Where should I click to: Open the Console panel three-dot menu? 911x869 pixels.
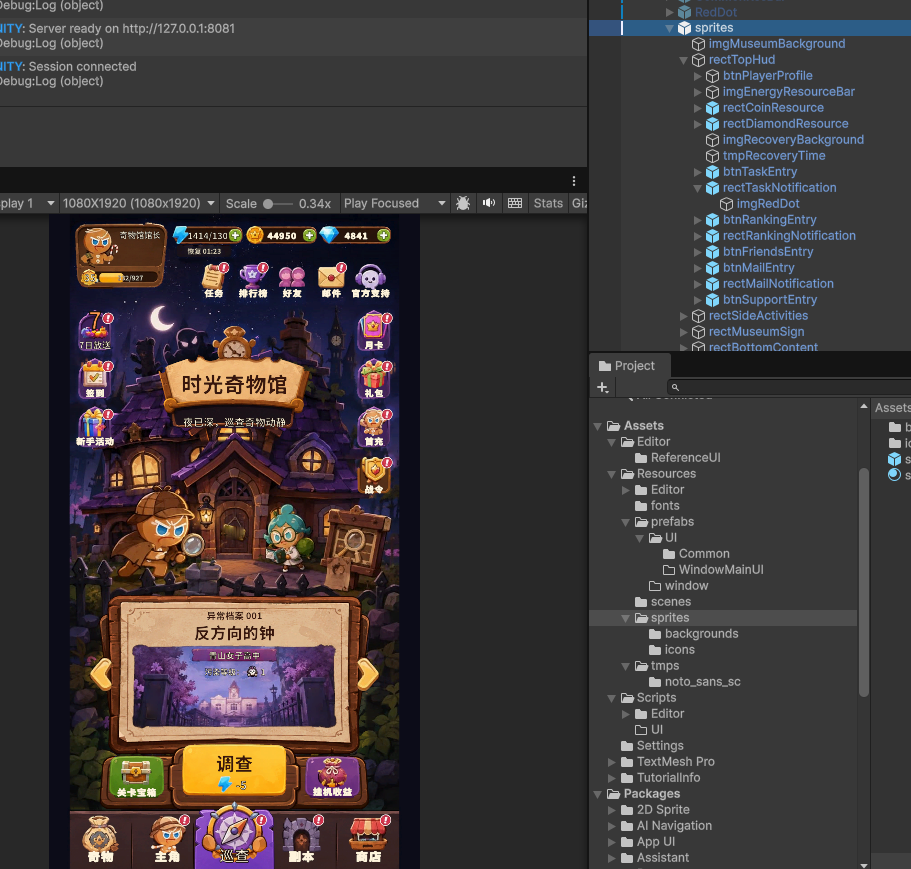tap(574, 181)
